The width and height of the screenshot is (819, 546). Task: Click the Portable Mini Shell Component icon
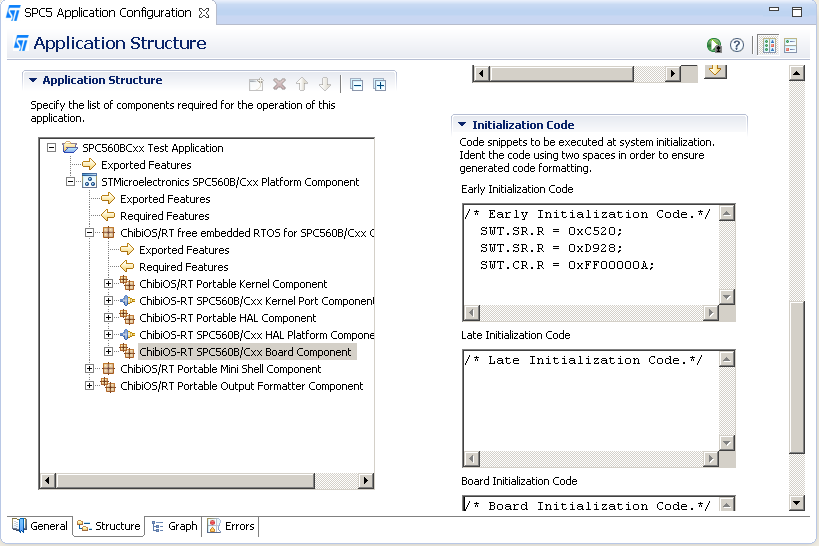[108, 368]
